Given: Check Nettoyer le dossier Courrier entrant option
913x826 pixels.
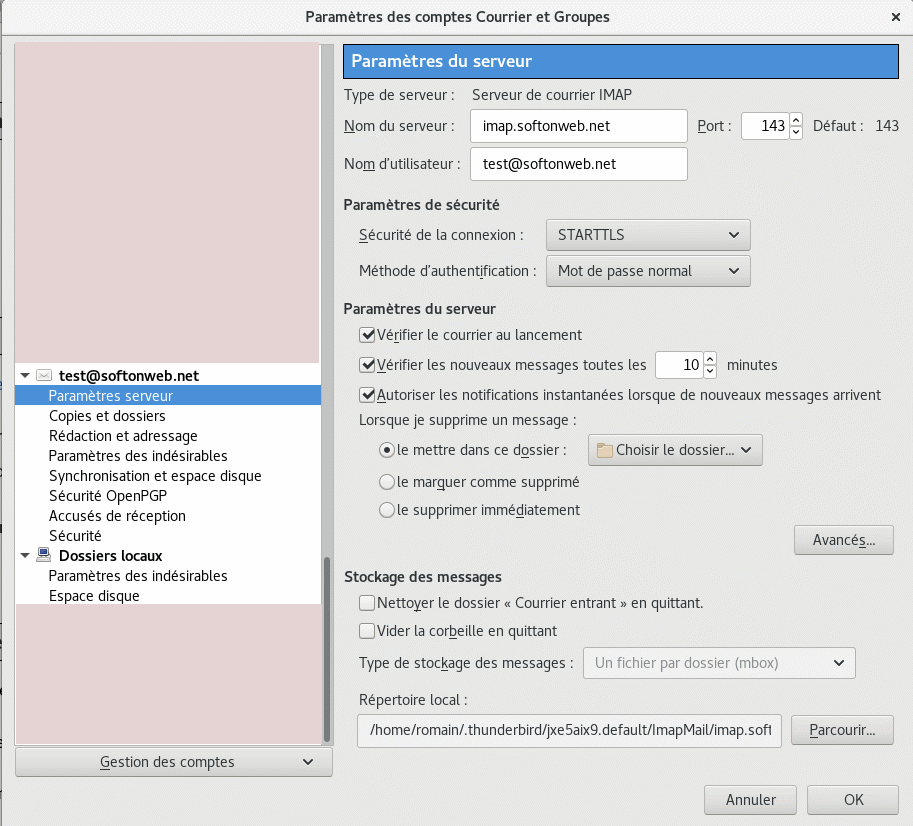Looking at the screenshot, I should (x=367, y=603).
